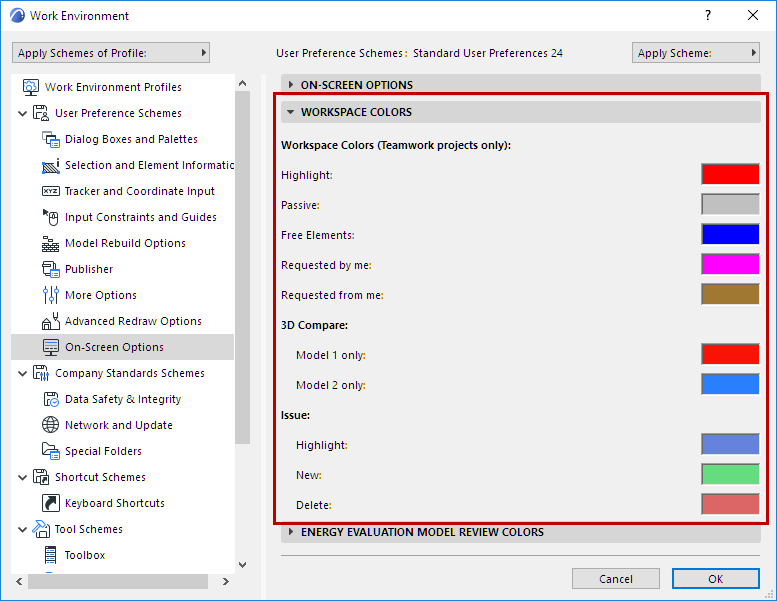777x601 pixels.
Task: Click the Publisher icon
Action: click(51, 269)
